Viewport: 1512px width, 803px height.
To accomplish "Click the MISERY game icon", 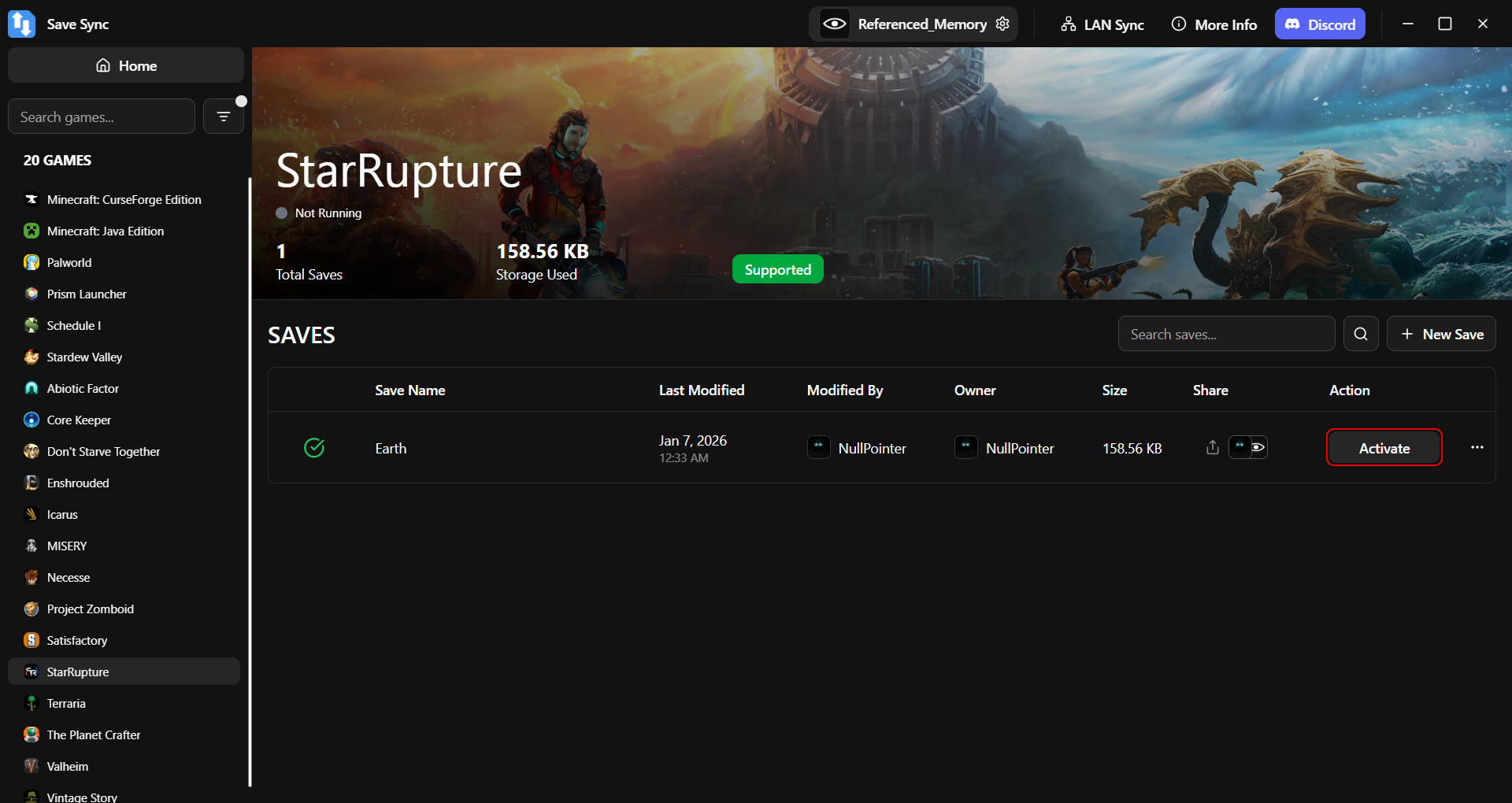I will coord(31,546).
